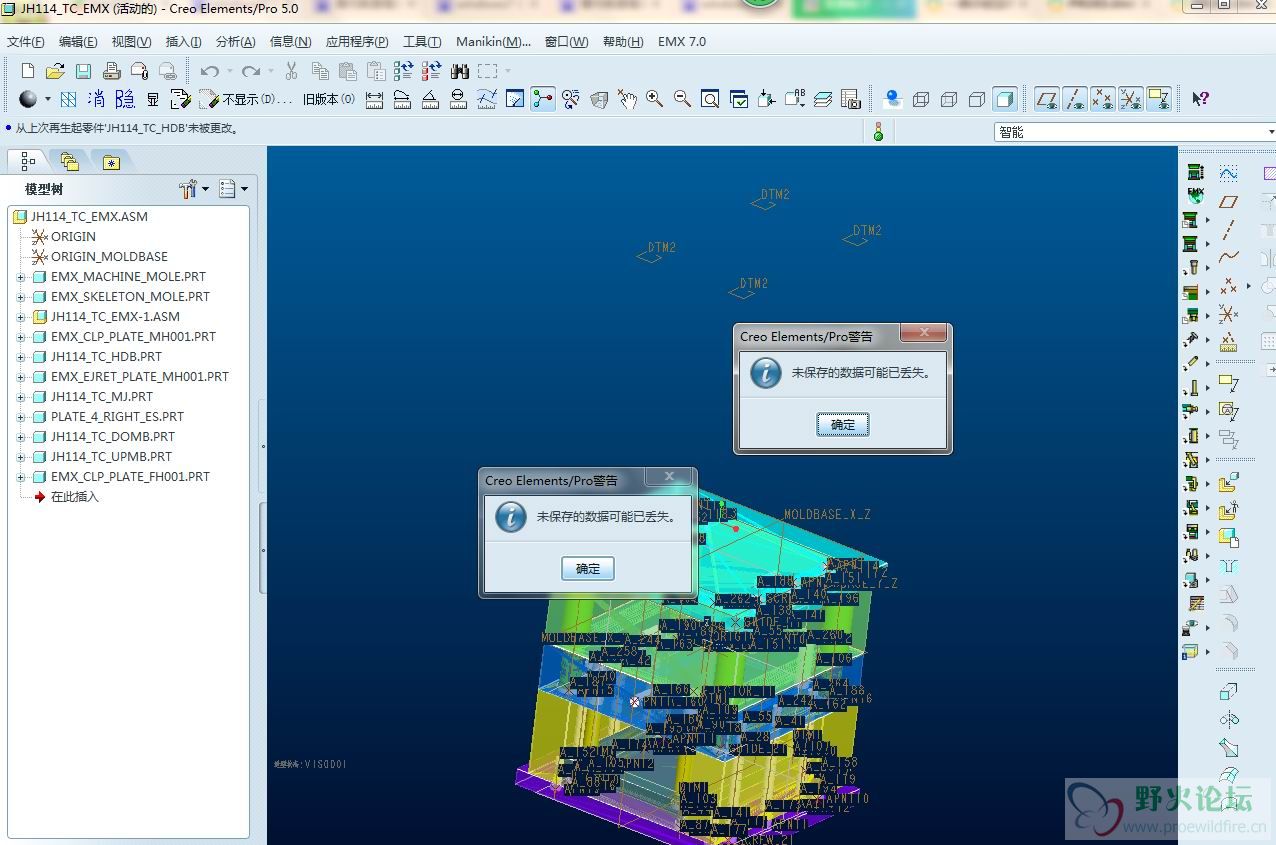Toggle shaded display mode
Image resolution: width=1276 pixels, height=845 pixels.
tap(1005, 99)
